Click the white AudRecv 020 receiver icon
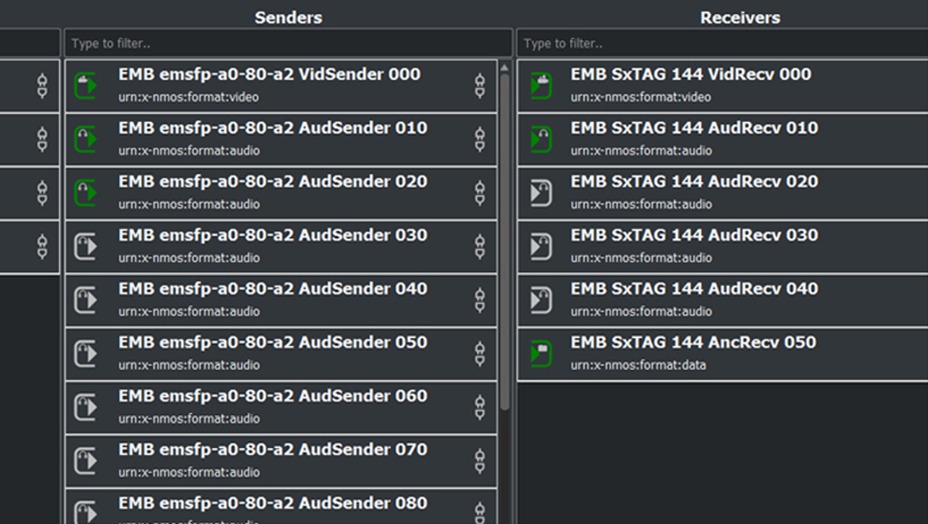 pyautogui.click(x=541, y=192)
